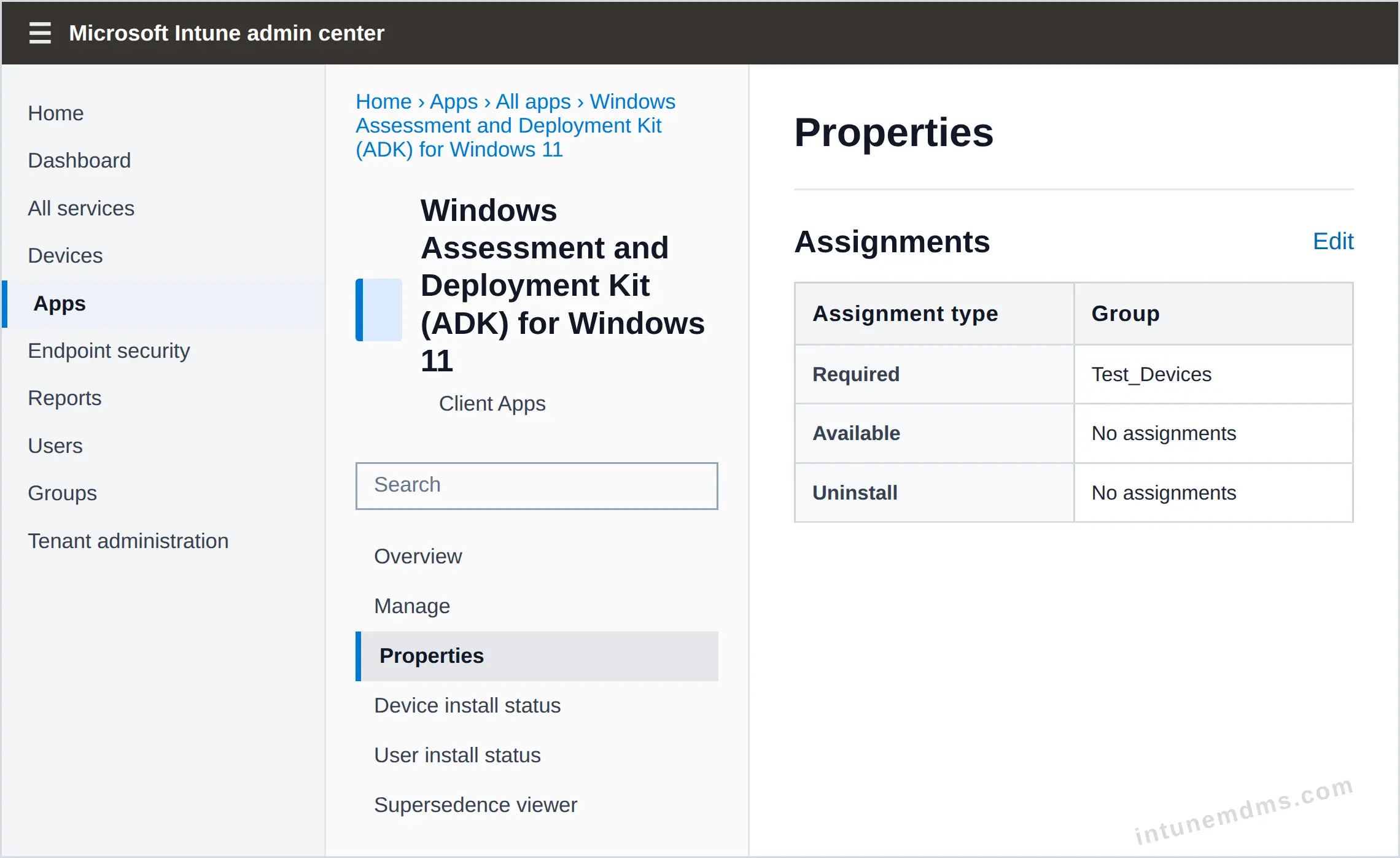This screenshot has width=1400, height=858.
Task: Focus the Search input field
Action: click(537, 485)
